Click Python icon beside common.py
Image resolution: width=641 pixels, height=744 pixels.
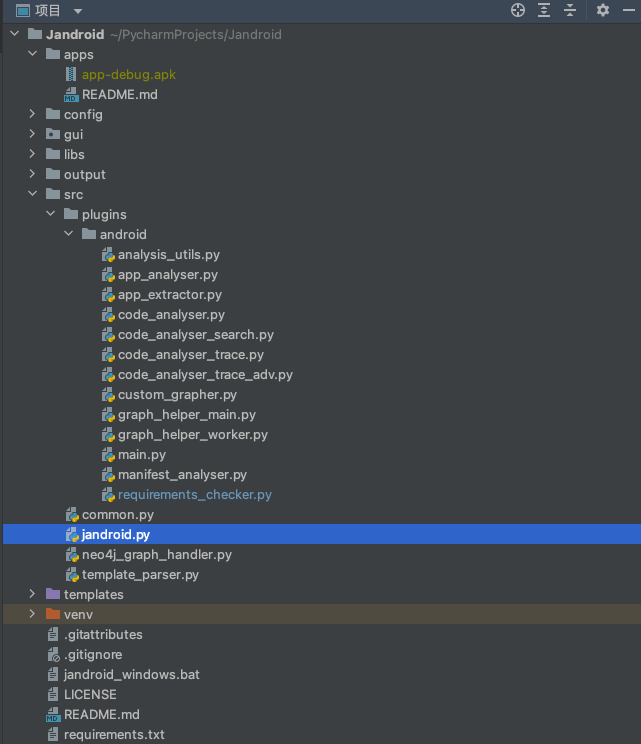tap(72, 514)
